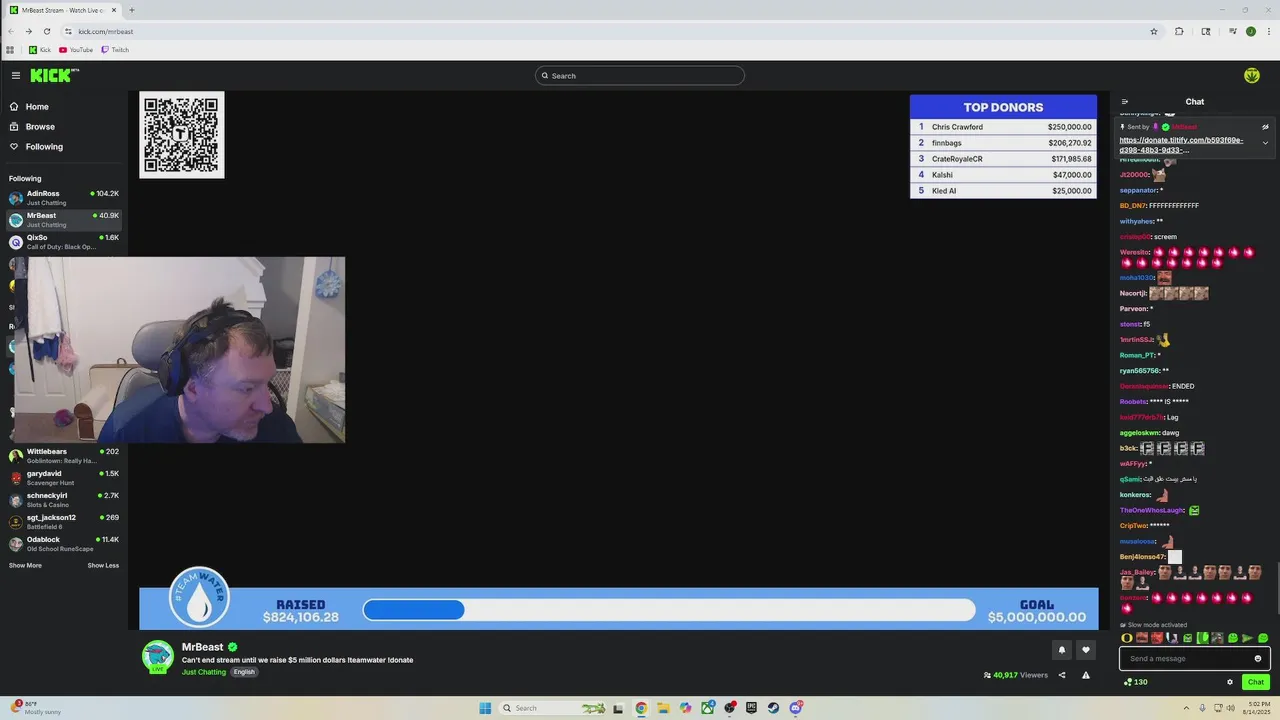Viewport: 1280px width, 720px height.
Task: Open Steam from the taskbar
Action: point(774,708)
